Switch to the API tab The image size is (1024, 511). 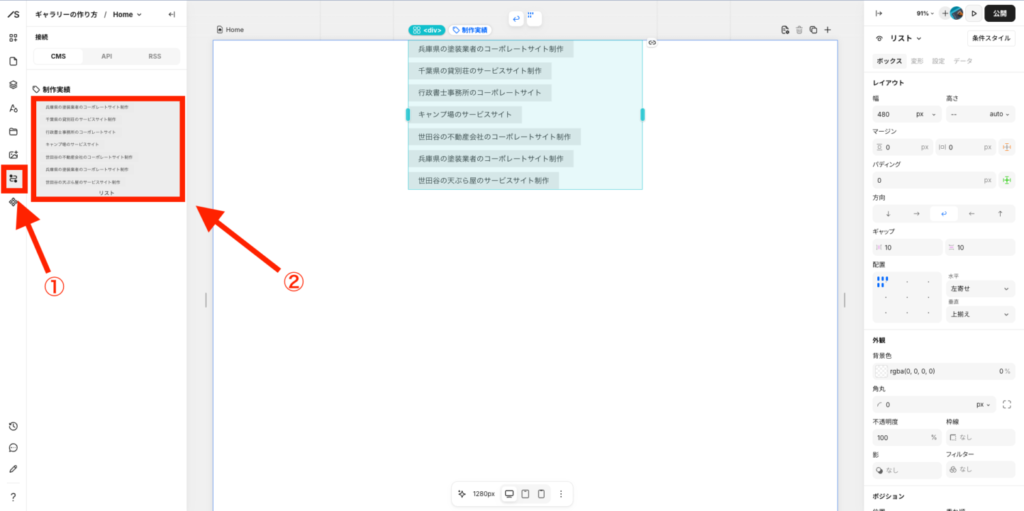pos(107,57)
